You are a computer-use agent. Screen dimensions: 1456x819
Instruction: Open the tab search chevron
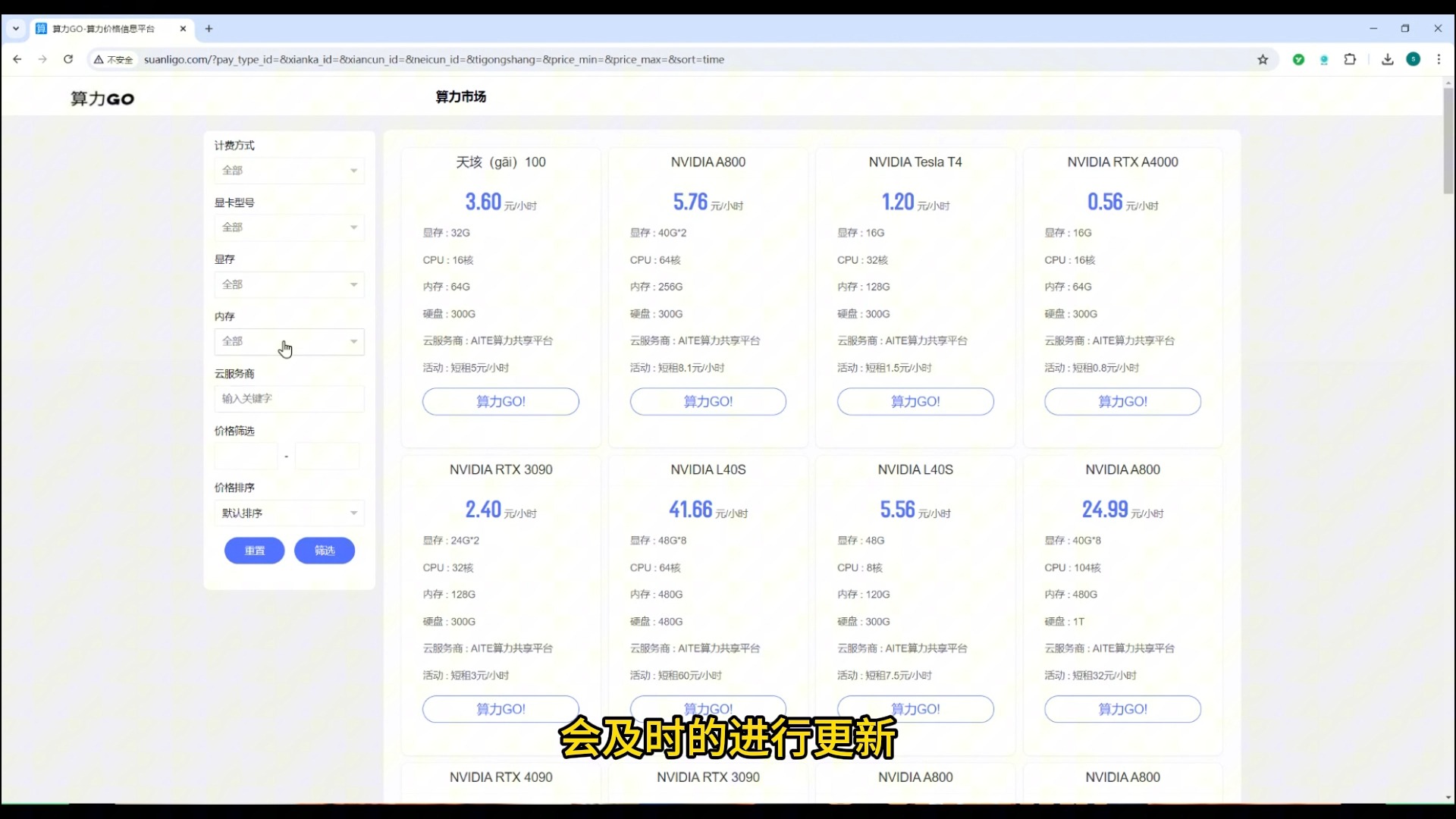coord(15,29)
